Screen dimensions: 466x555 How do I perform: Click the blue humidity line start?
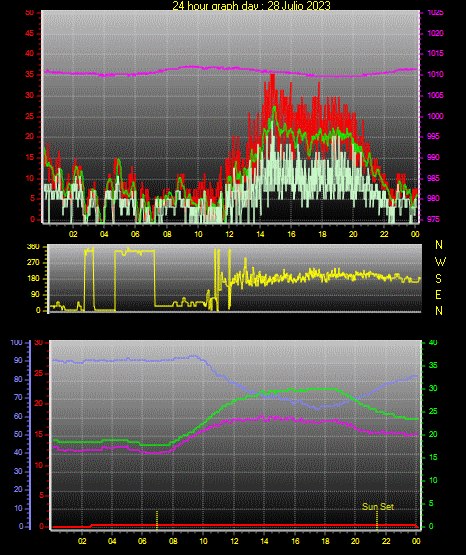pyautogui.click(x=54, y=360)
